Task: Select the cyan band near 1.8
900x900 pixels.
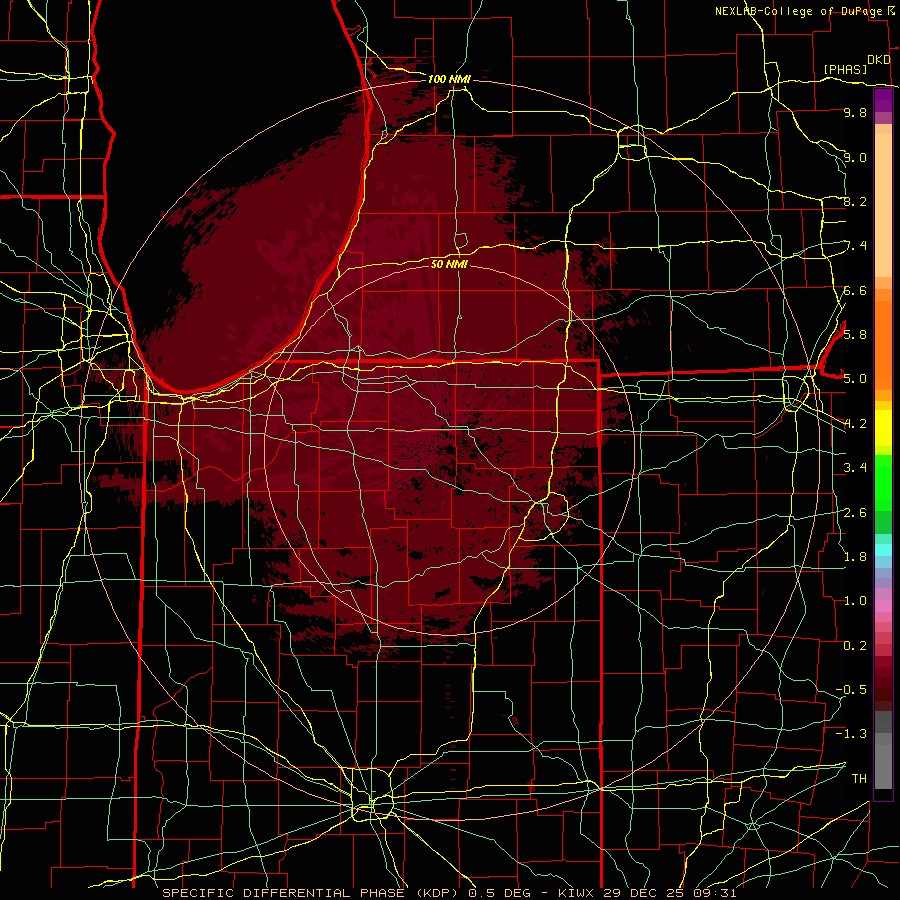Action: pyautogui.click(x=883, y=550)
